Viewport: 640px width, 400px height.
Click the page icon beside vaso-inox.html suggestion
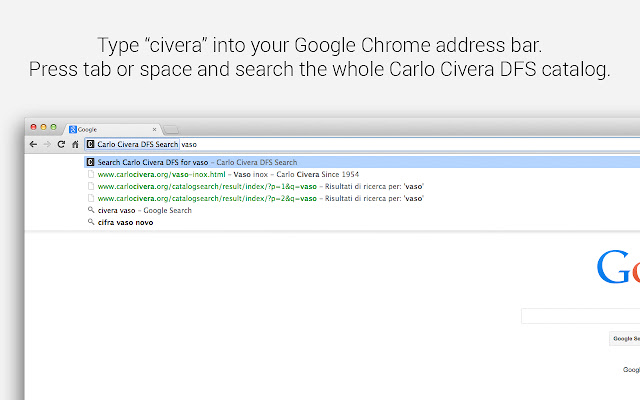(x=91, y=174)
